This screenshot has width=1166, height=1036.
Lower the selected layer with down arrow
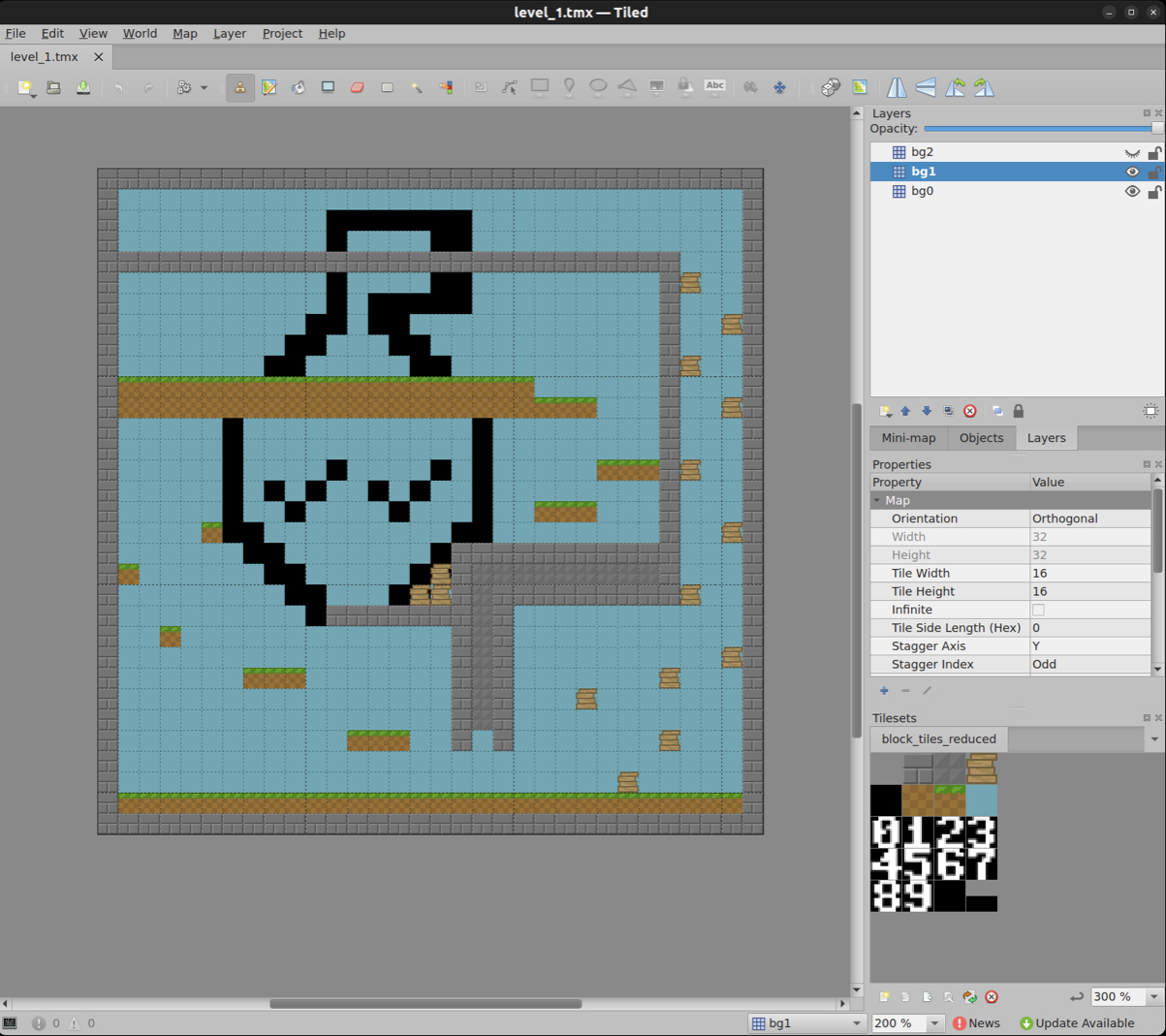click(x=927, y=411)
